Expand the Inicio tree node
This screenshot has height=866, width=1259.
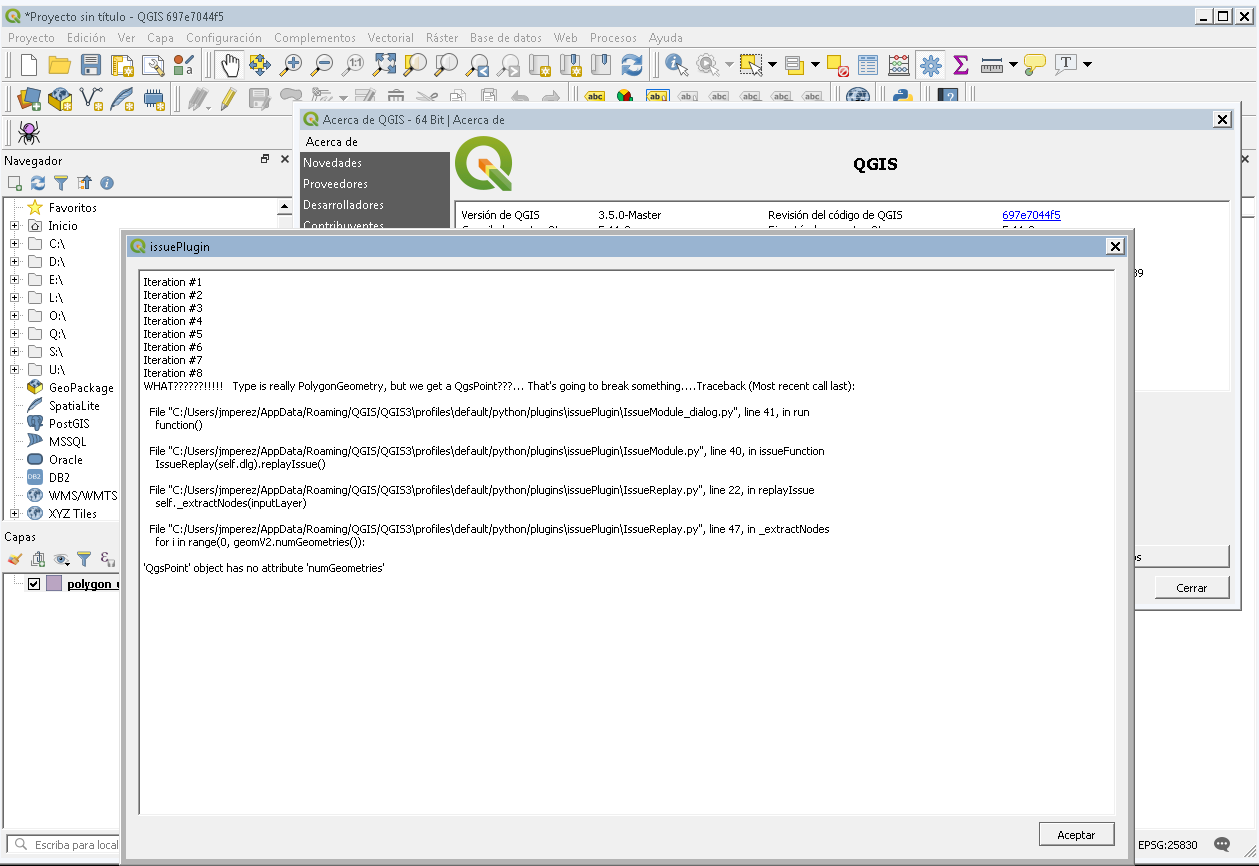(14, 226)
